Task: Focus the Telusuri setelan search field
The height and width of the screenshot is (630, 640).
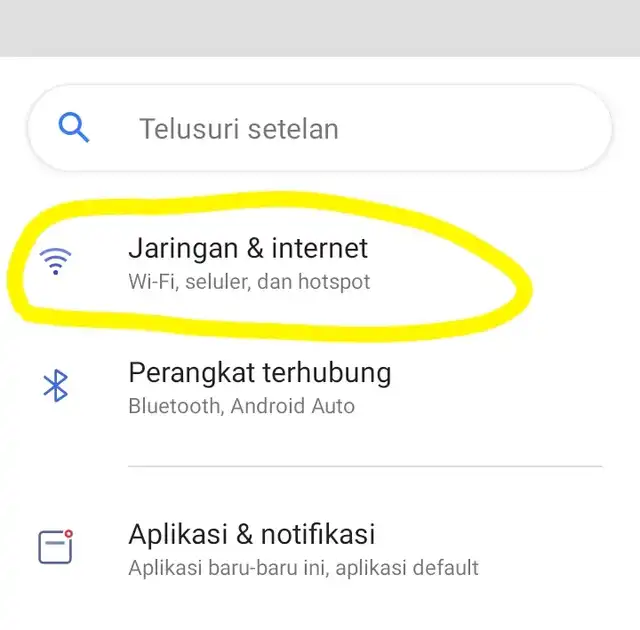Action: tap(320, 128)
